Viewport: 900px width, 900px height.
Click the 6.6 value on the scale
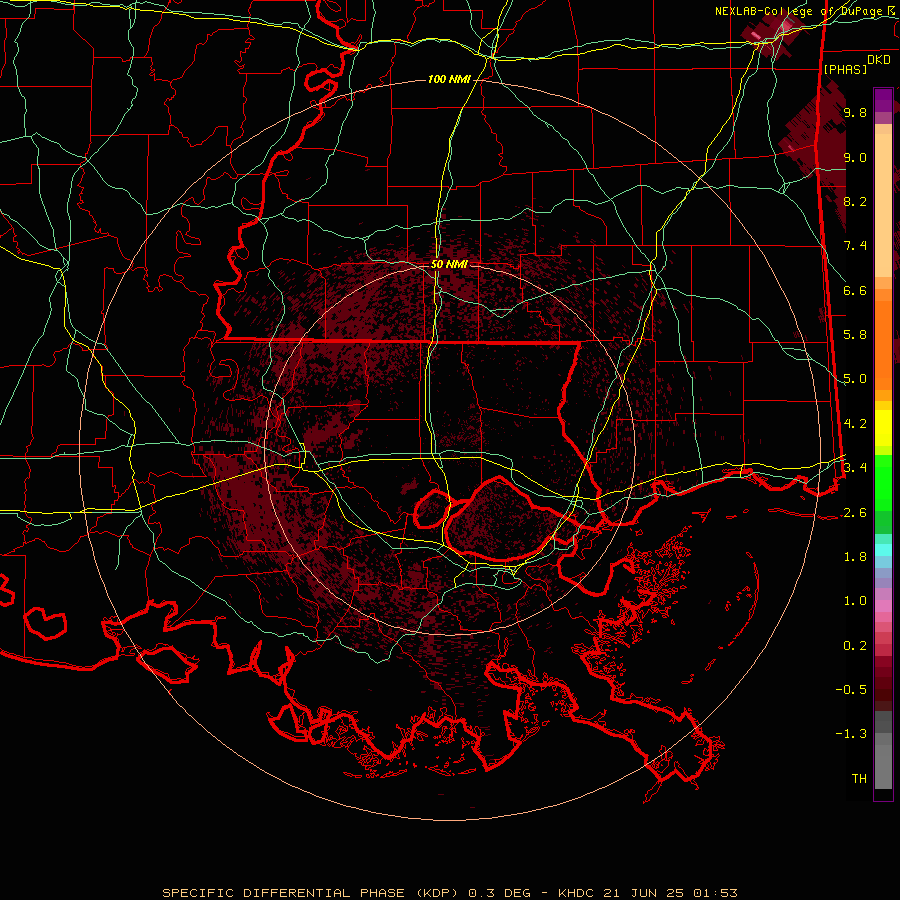(x=855, y=290)
